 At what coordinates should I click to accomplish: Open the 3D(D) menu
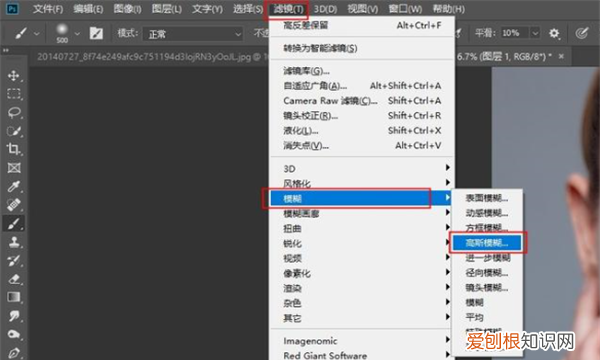coord(325,9)
